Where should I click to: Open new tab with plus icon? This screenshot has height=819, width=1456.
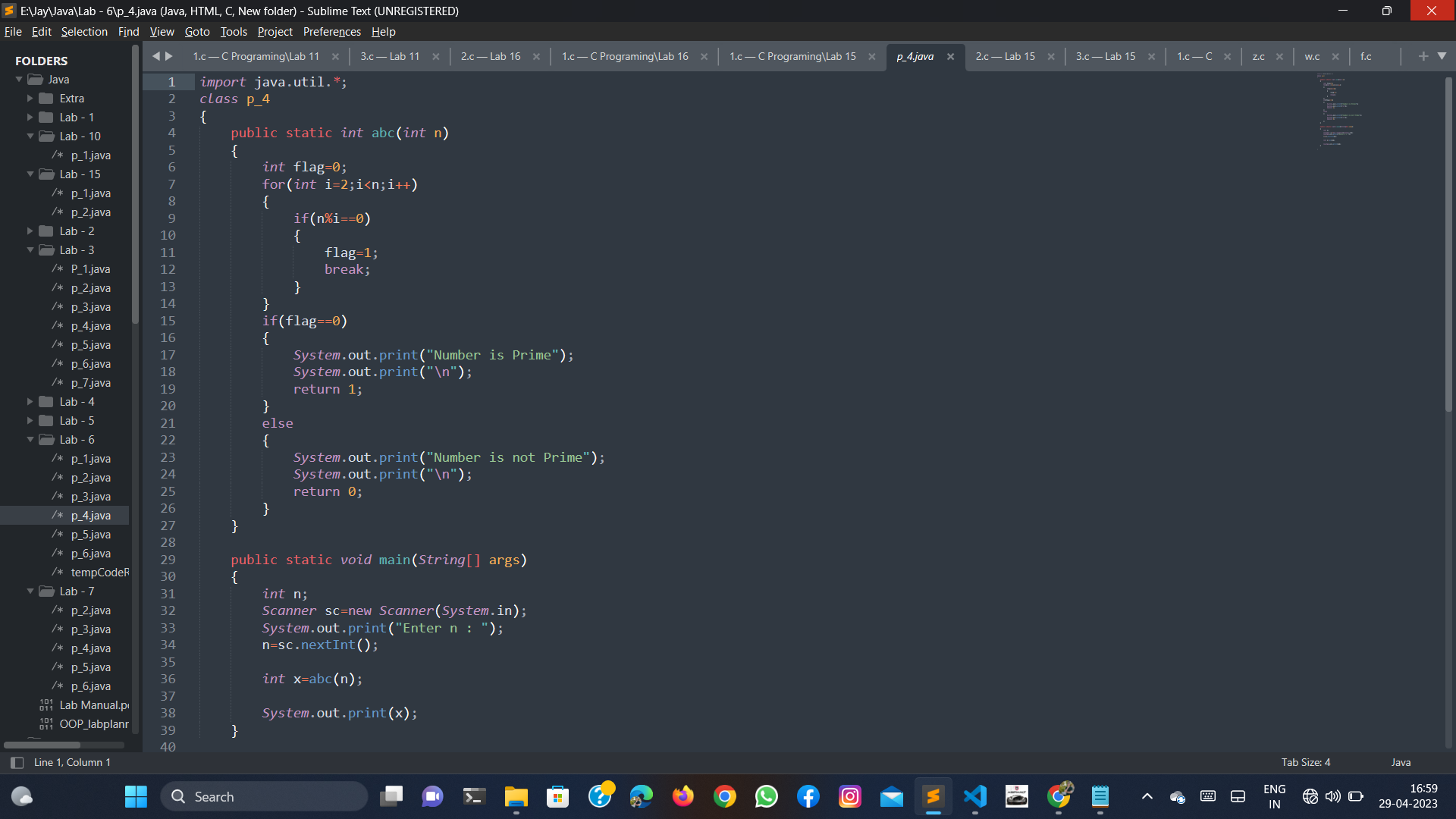(1423, 56)
